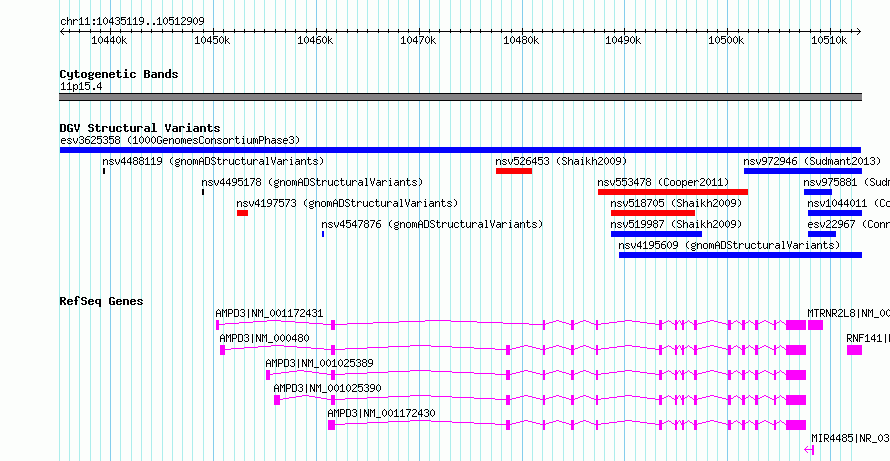
Task: Click the MIR4485 gene label
Action: (x=850, y=438)
